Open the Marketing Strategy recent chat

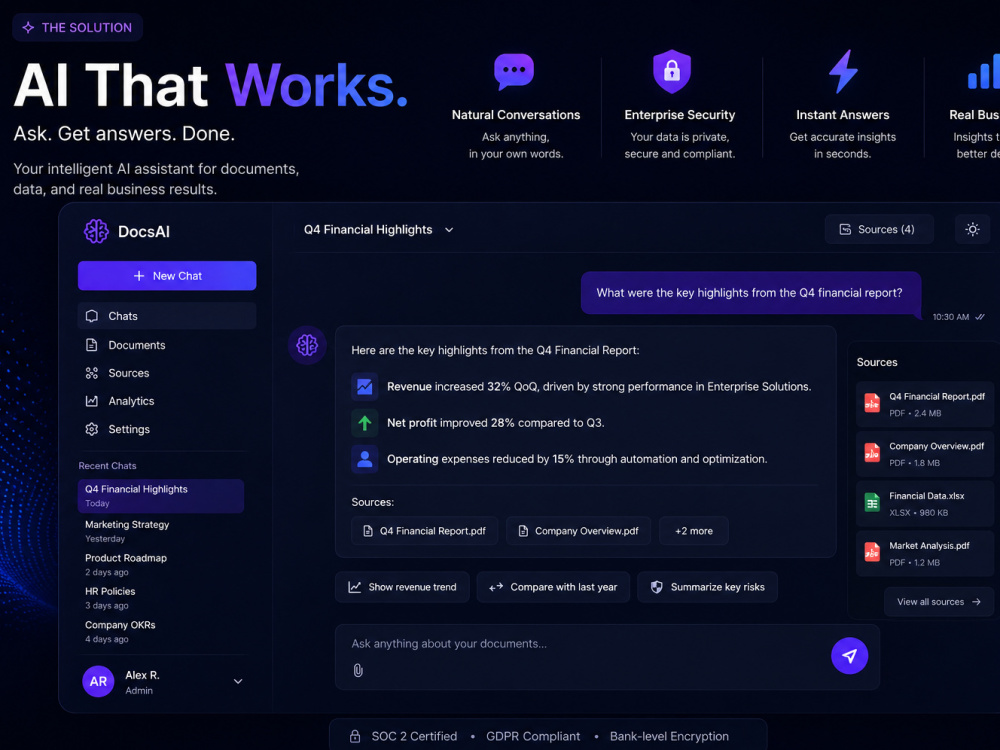[161, 531]
